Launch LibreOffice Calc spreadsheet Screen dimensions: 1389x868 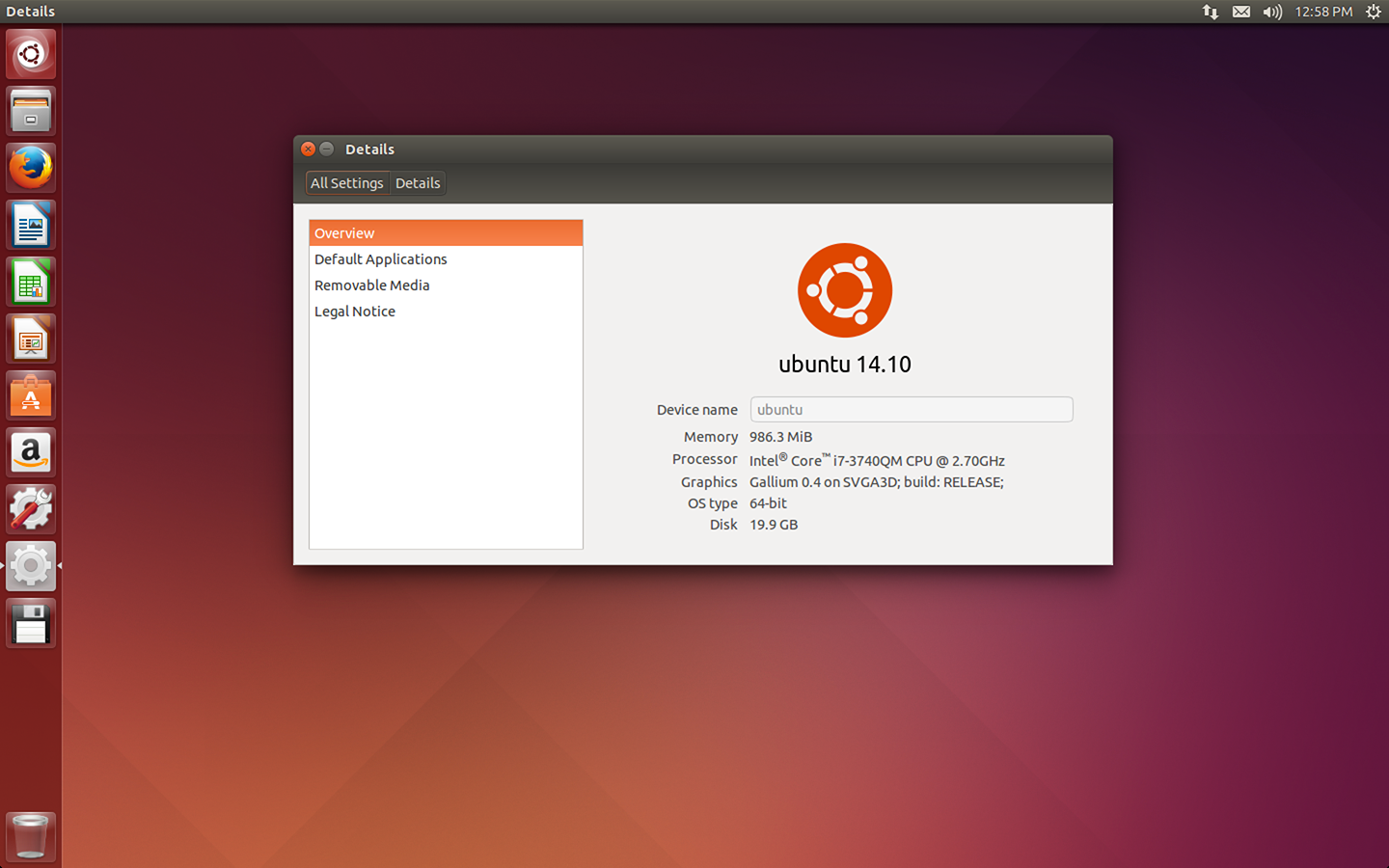(x=31, y=282)
